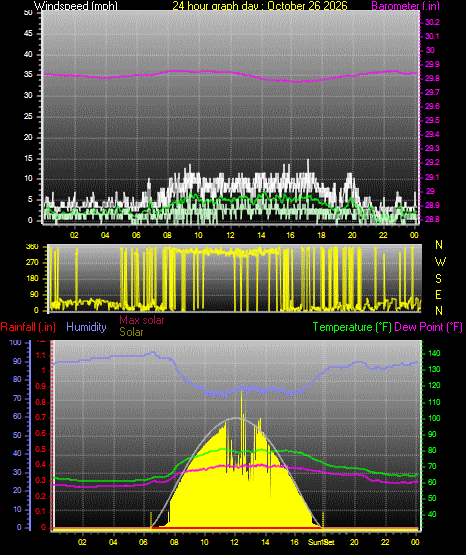Click the 360 mark on wind direction axis
Screen dimensions: 466x555
tap(32, 247)
